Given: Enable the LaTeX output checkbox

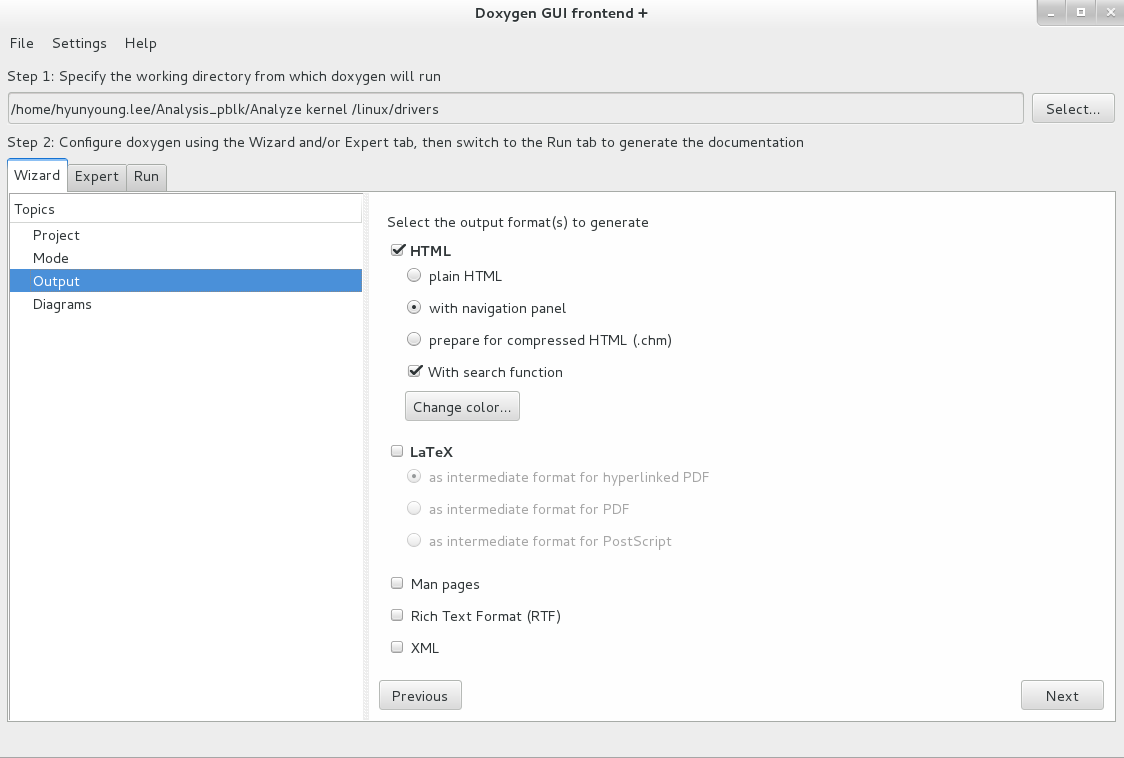Looking at the screenshot, I should click(x=397, y=451).
